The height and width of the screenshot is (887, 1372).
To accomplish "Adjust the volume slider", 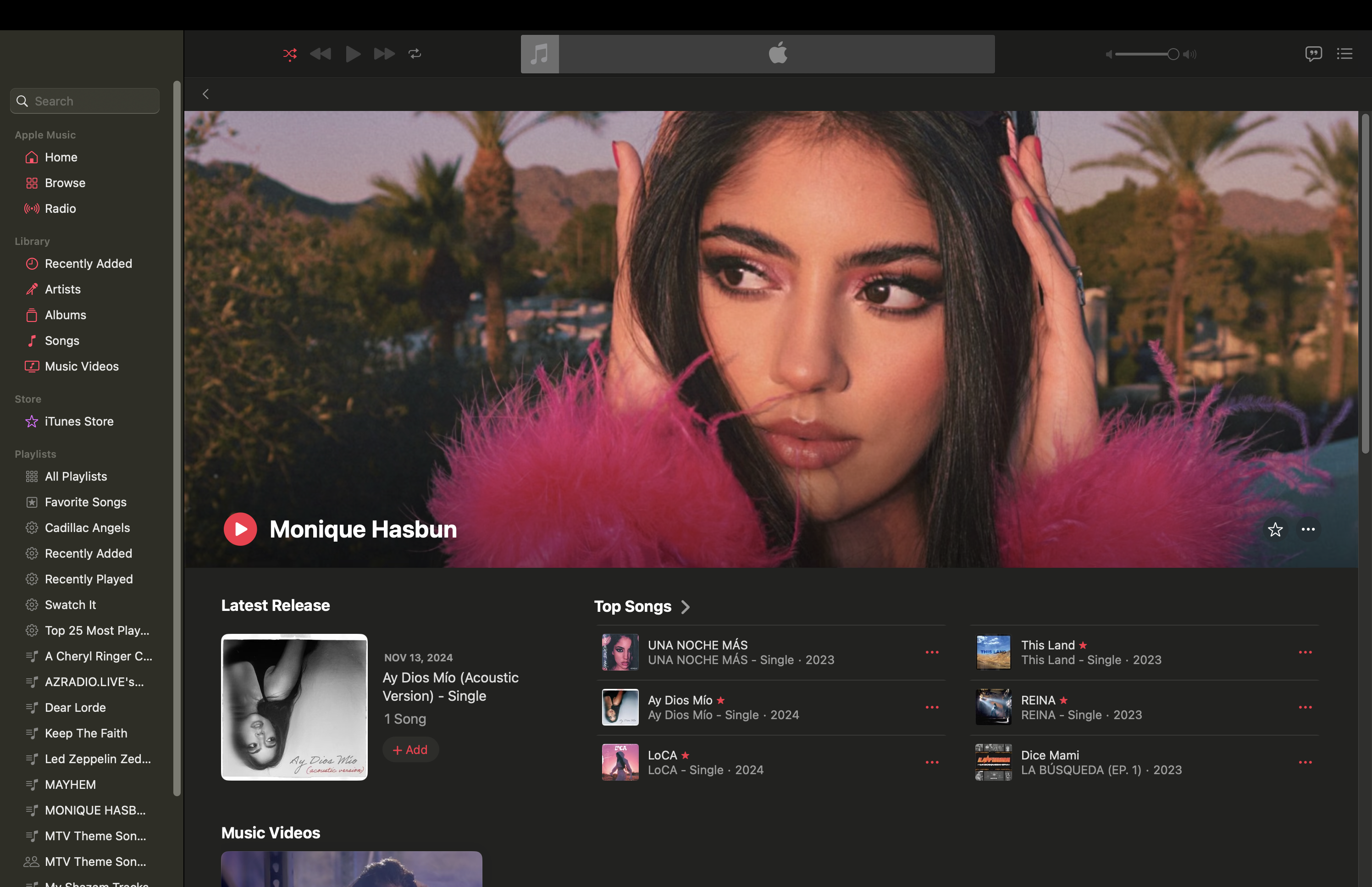I will (x=1172, y=54).
